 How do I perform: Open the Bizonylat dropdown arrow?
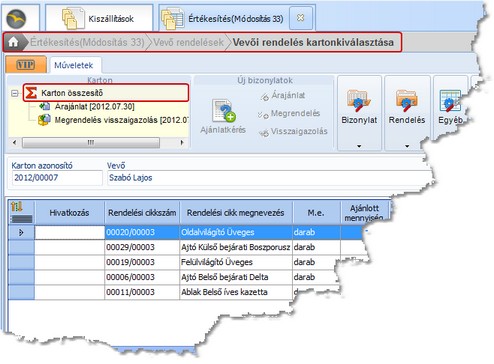tap(359, 146)
